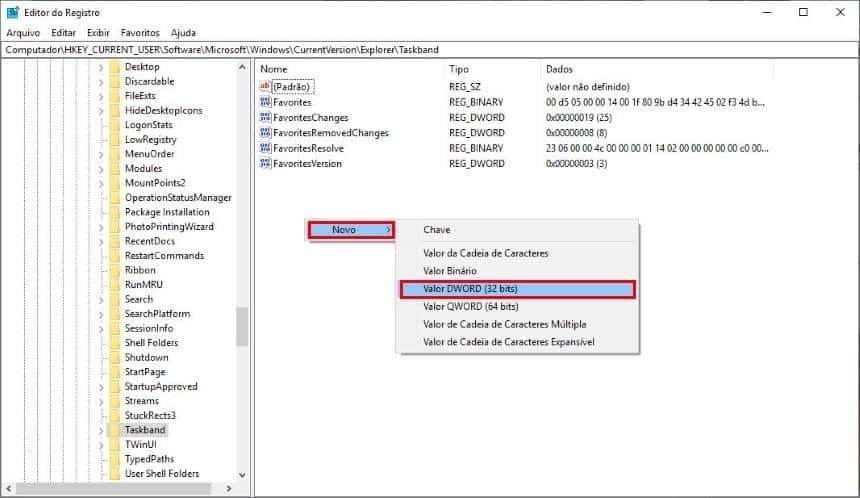Choose Valor da Cadeia de Caracteres
The width and height of the screenshot is (860, 498).
click(518, 253)
